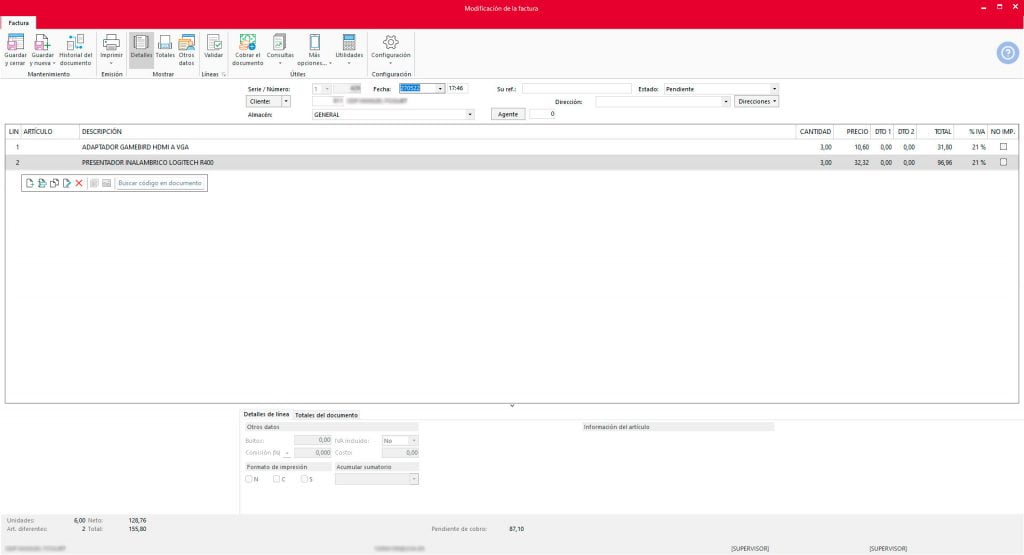Select the N print format option
The width and height of the screenshot is (1024, 555).
(249, 479)
